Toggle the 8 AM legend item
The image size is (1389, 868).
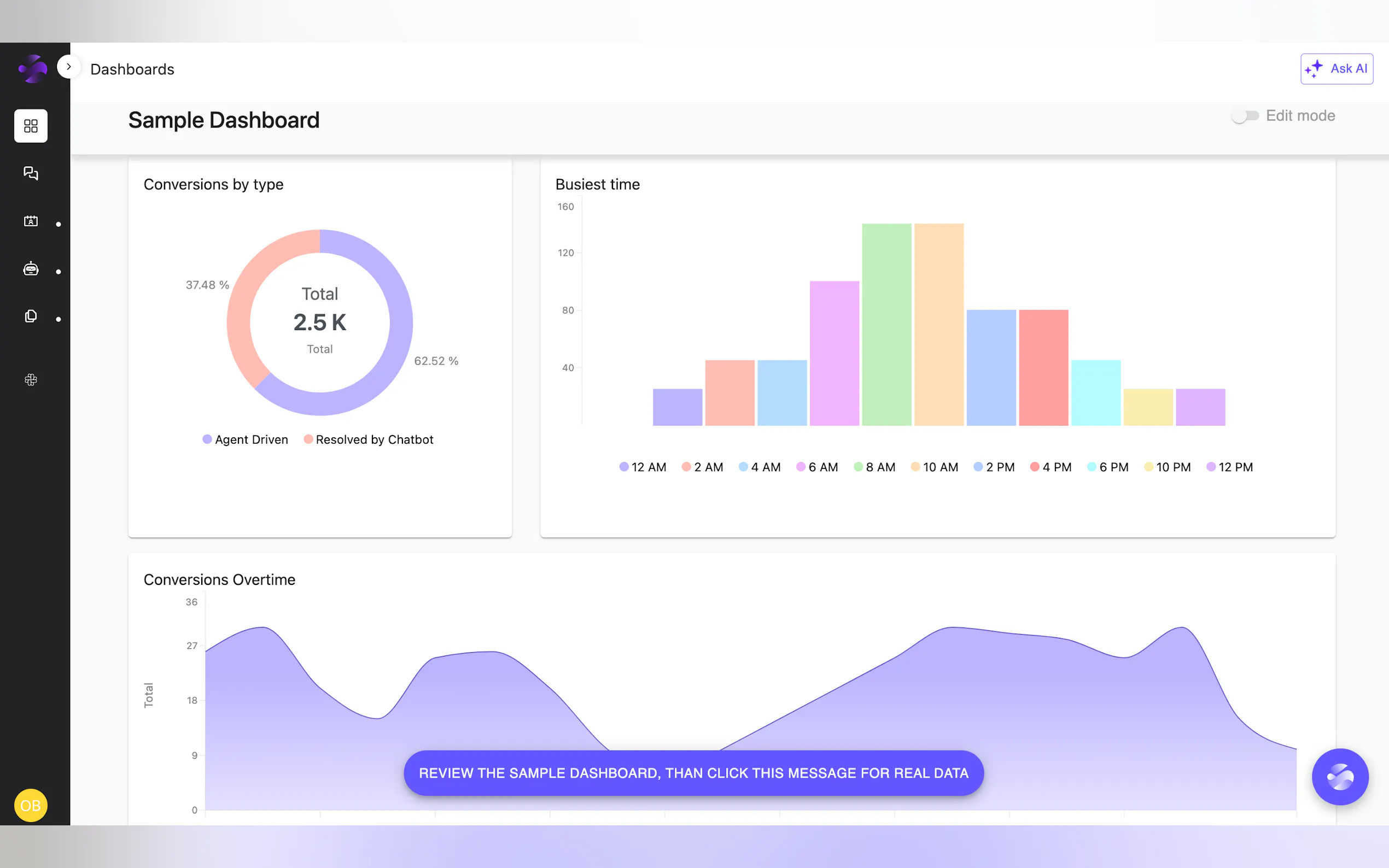(874, 467)
